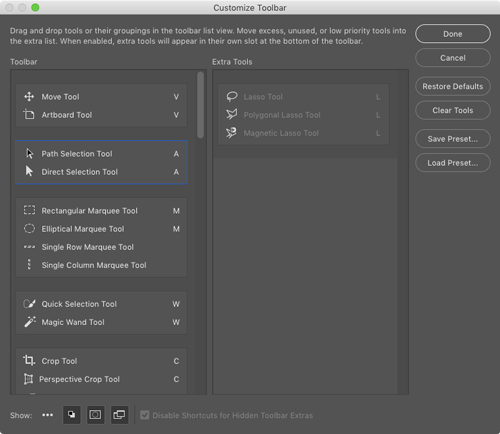This screenshot has height=434, width=500.
Task: Check Disable Shortcuts for Hidden Toolbar Extras
Action: point(145,415)
